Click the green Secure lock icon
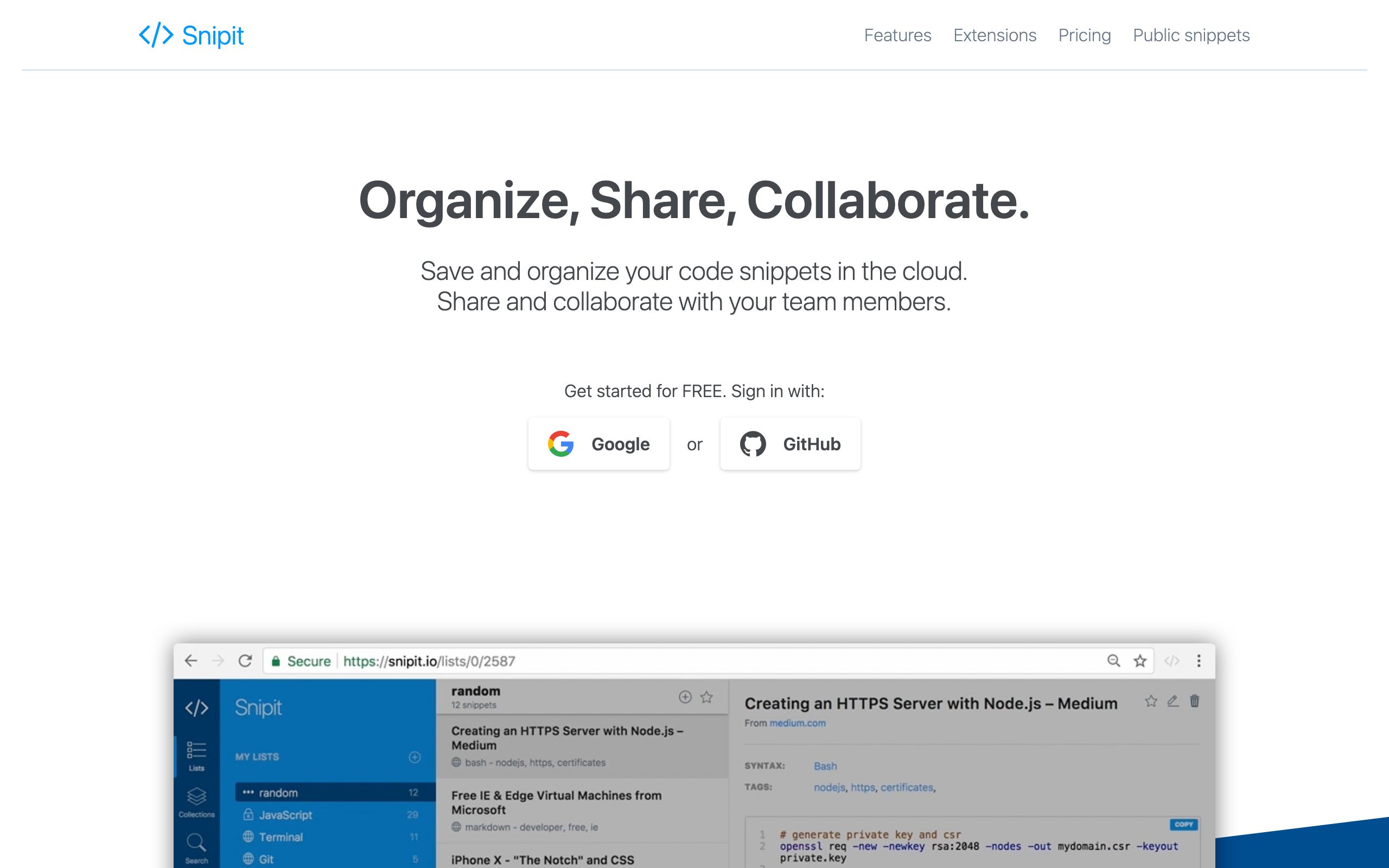1389x868 pixels. click(x=276, y=661)
